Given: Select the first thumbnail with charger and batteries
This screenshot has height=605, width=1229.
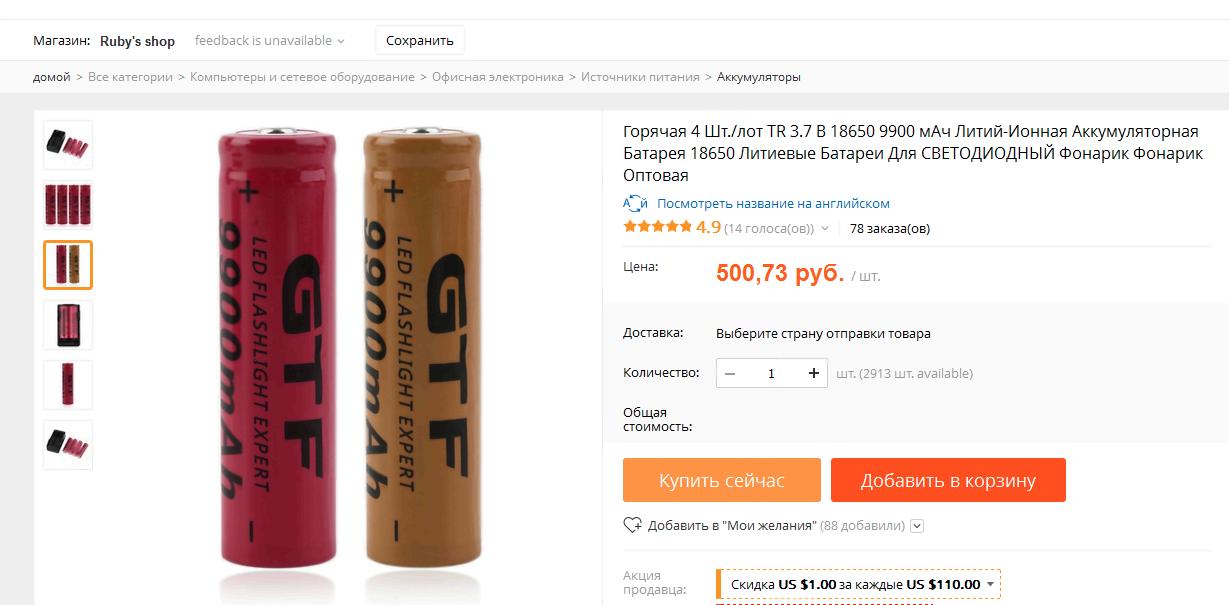Looking at the screenshot, I should (x=68, y=145).
